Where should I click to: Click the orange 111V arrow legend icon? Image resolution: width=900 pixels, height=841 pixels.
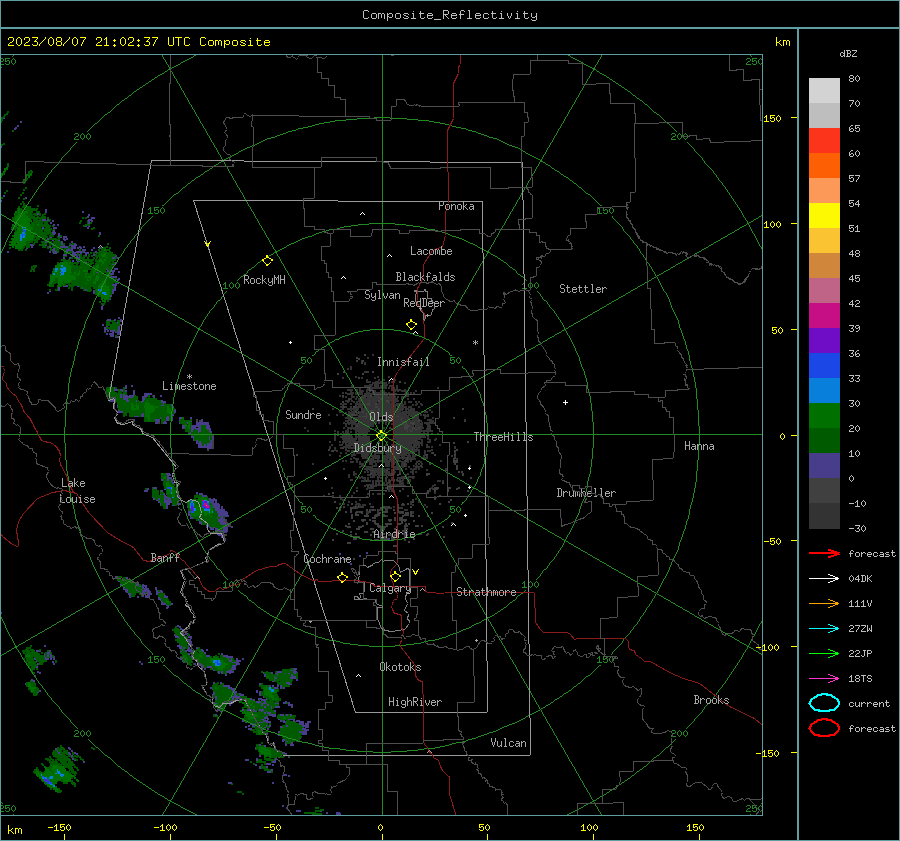[824, 603]
